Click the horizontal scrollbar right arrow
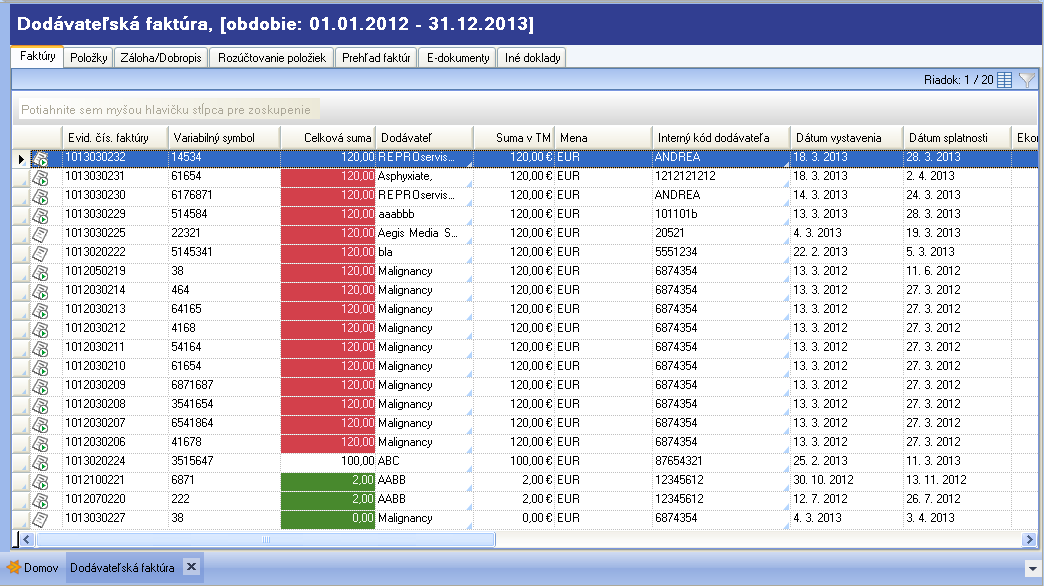 [1029, 539]
